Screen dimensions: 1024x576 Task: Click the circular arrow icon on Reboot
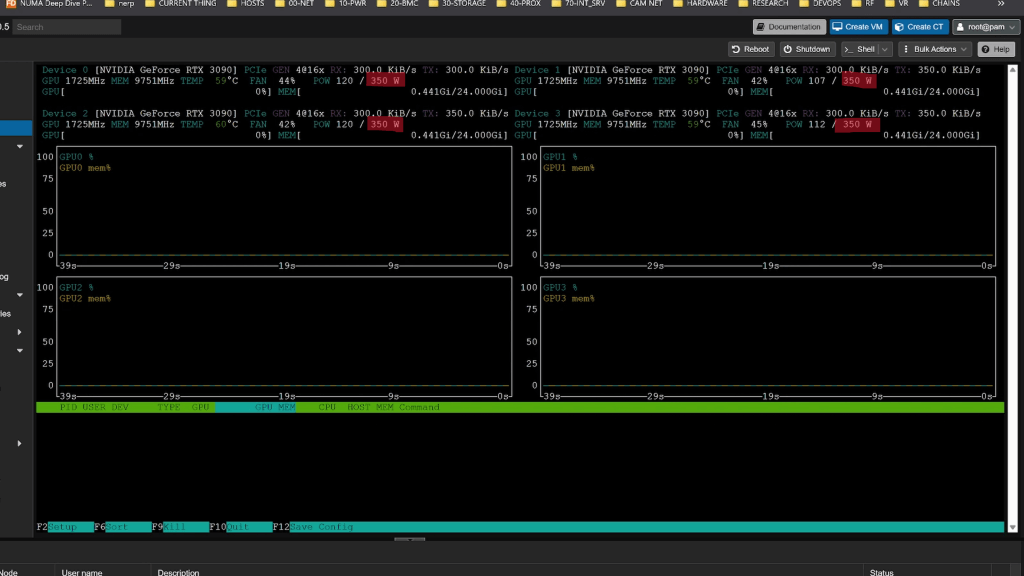pyautogui.click(x=736, y=48)
